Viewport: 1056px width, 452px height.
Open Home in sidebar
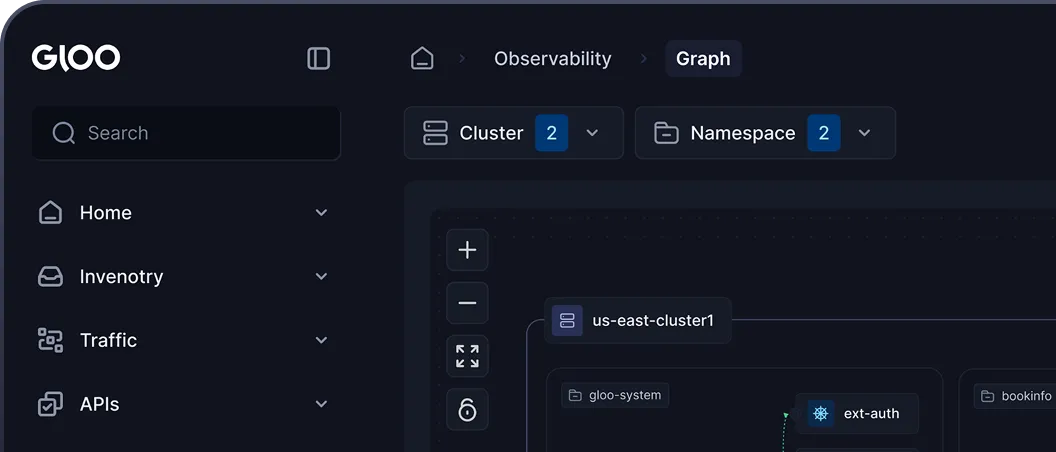(x=183, y=213)
